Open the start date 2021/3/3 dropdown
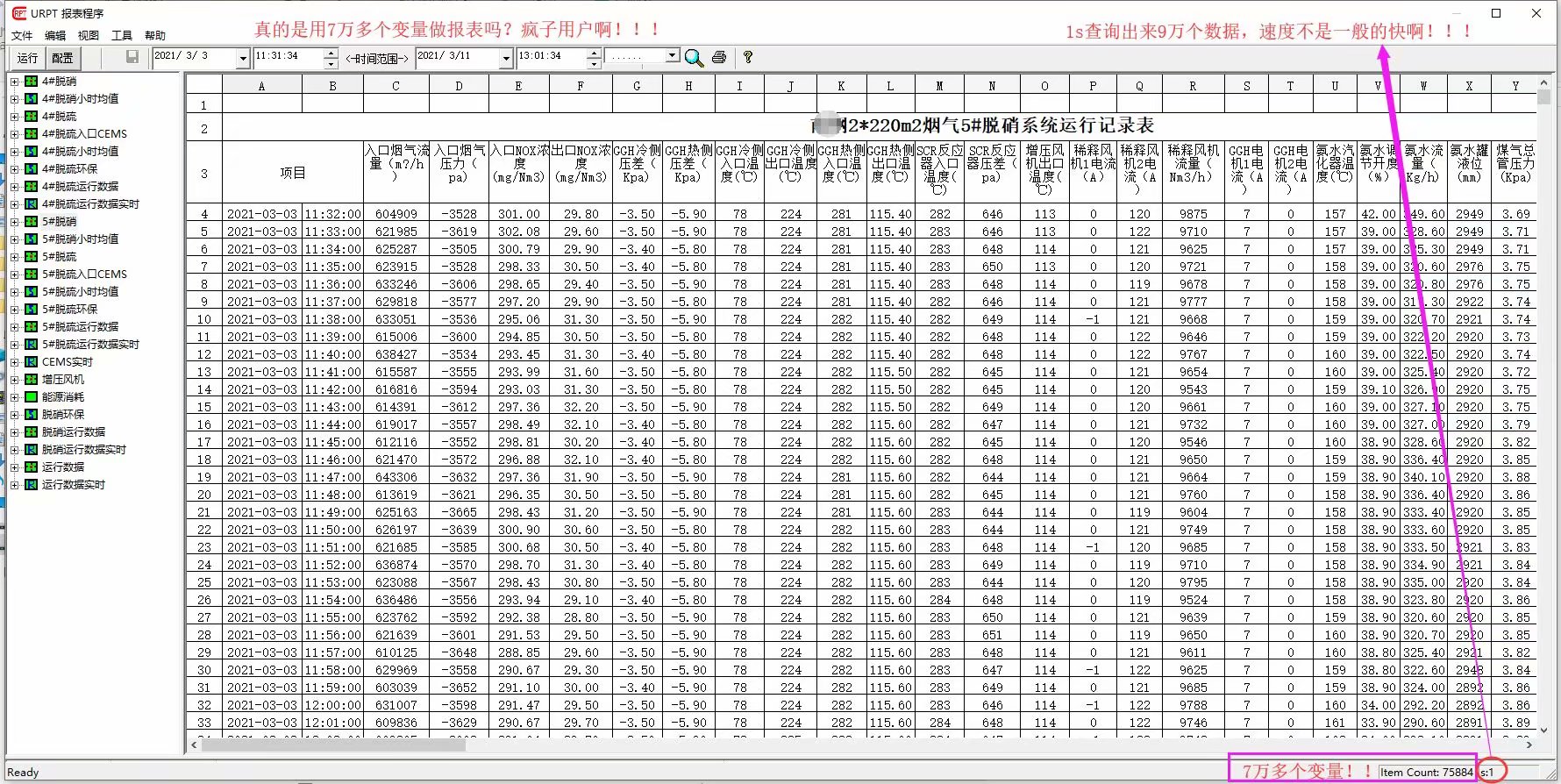 pos(243,58)
